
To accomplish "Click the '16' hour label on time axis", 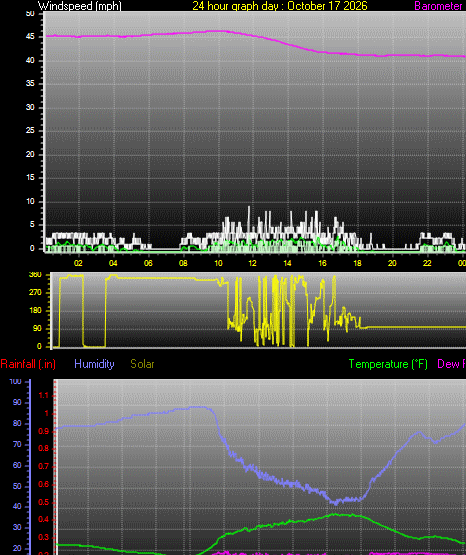I will click(322, 263).
